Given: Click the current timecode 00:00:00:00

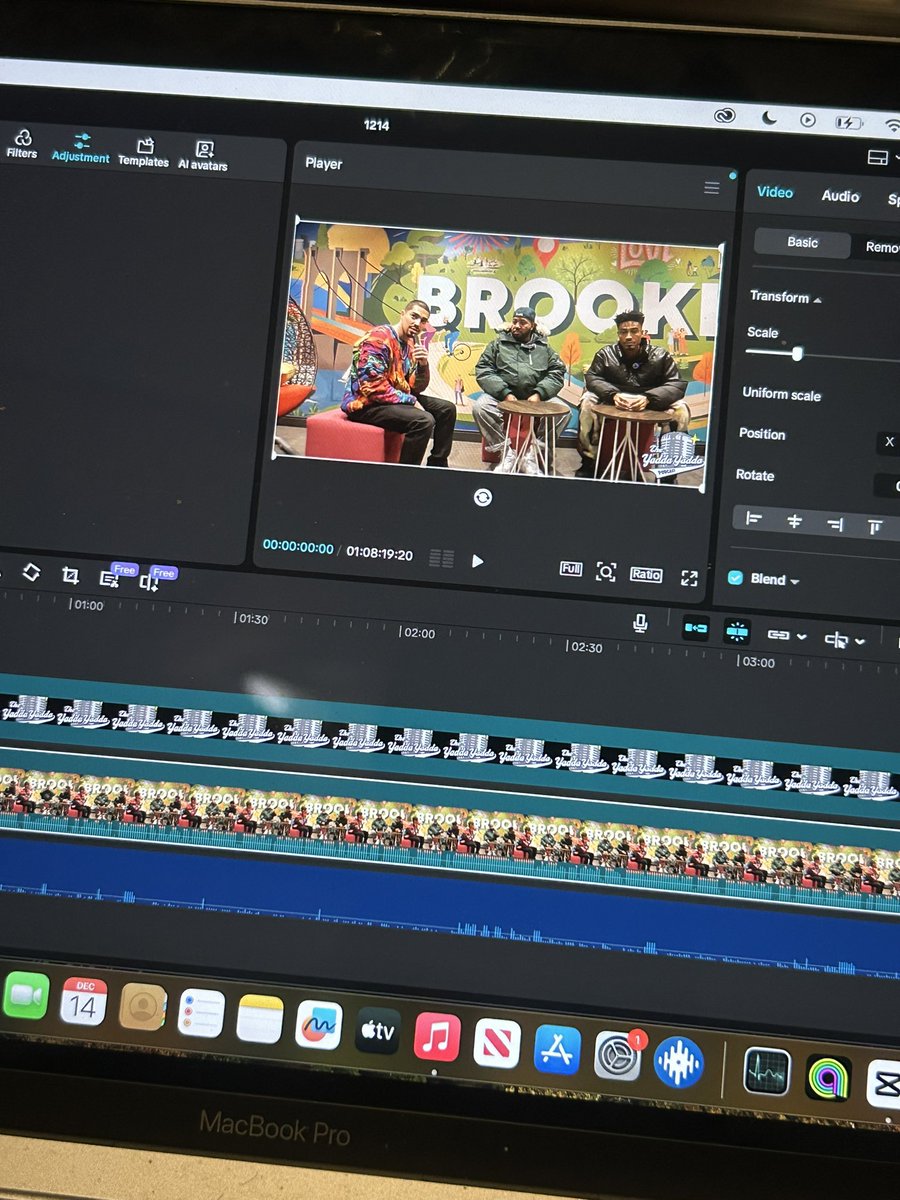Looking at the screenshot, I should (297, 546).
